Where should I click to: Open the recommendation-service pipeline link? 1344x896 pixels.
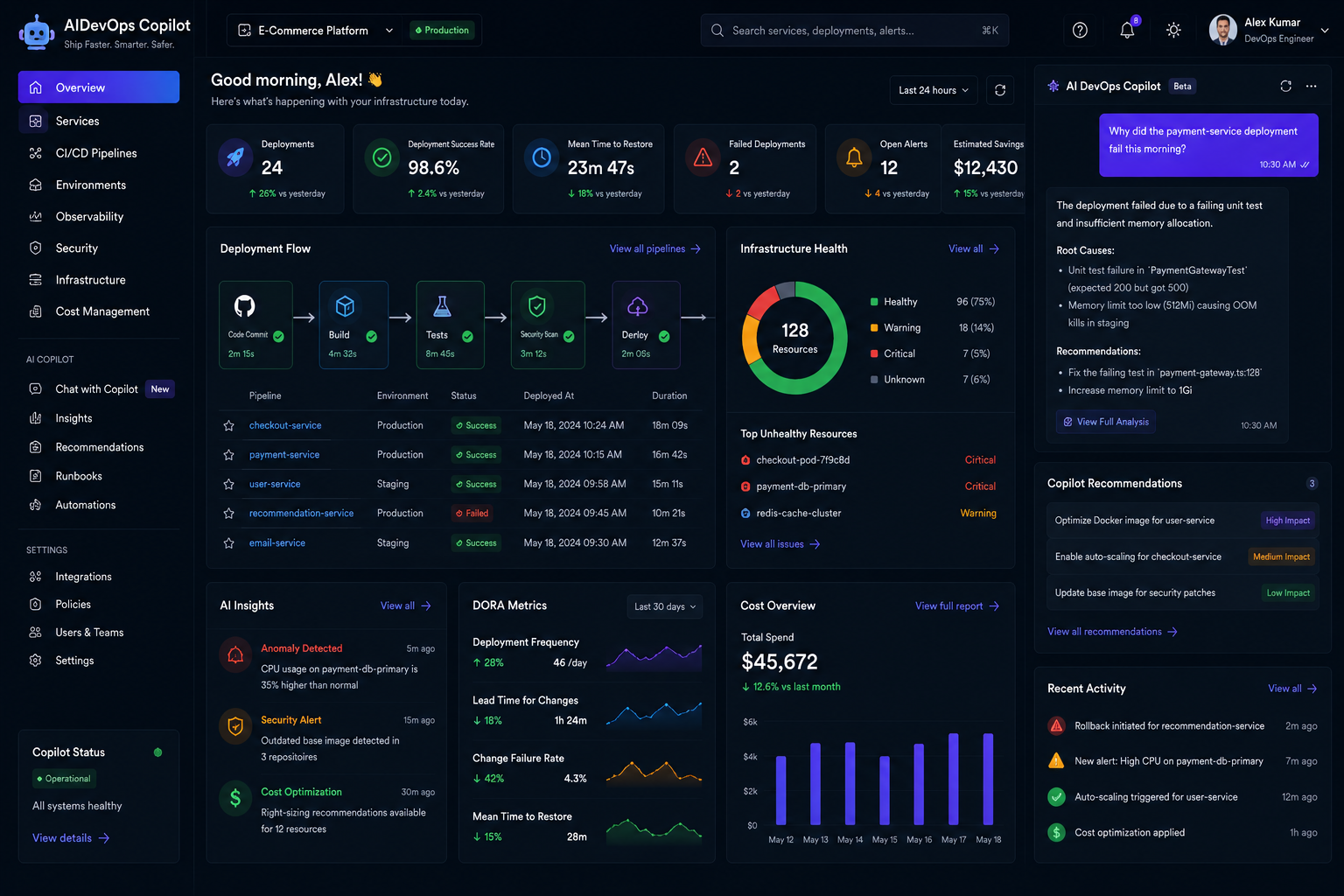coord(302,514)
